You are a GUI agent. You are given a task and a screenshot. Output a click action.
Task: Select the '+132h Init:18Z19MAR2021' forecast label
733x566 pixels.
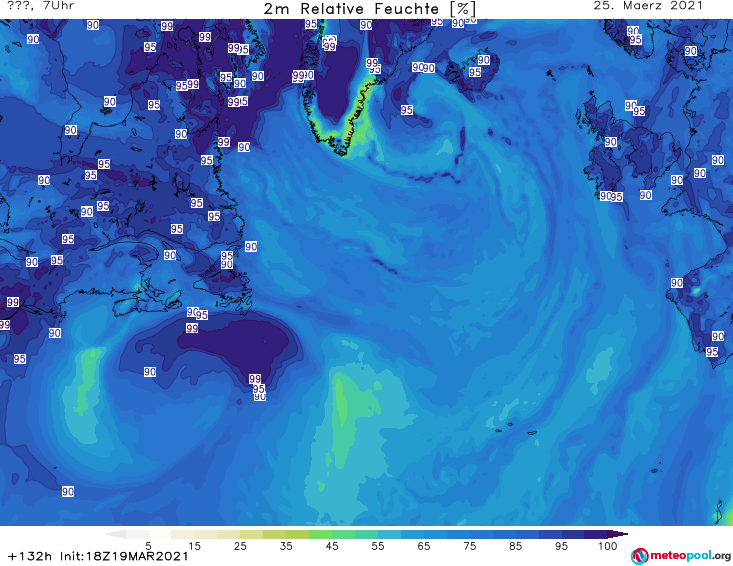[x=98, y=556]
